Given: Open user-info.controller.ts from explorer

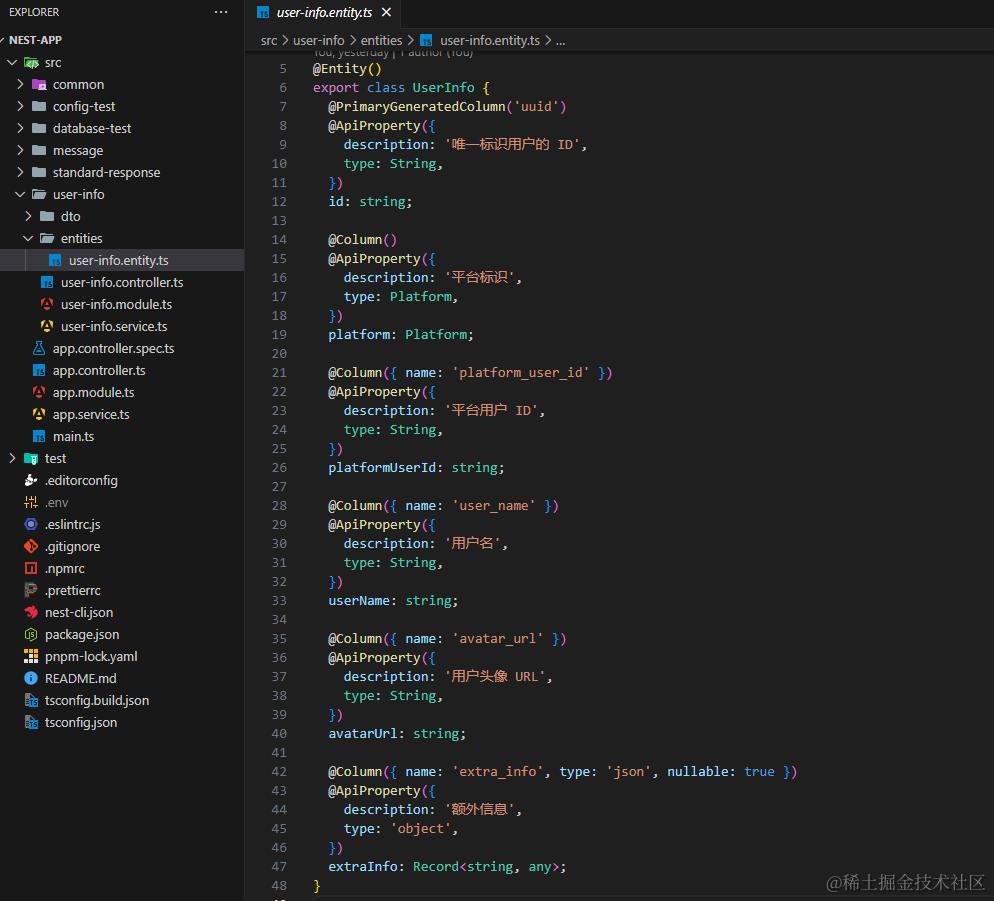Looking at the screenshot, I should click(x=122, y=282).
